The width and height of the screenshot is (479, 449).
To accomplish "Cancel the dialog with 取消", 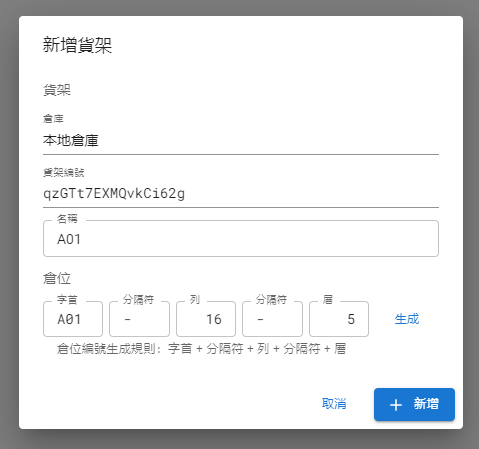I will (334, 404).
